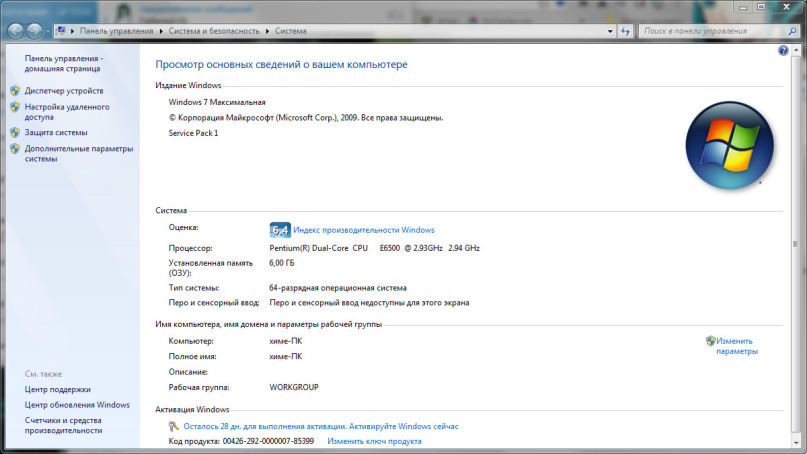Viewport: 807px width, 454px height.
Task: Click the search magnifier icon
Action: click(792, 31)
